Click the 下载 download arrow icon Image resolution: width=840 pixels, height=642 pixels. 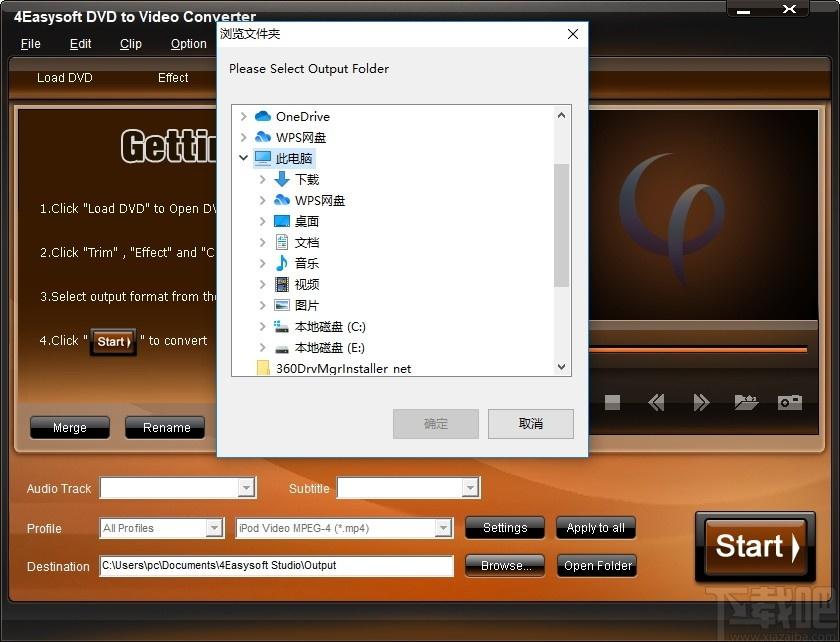tap(282, 179)
